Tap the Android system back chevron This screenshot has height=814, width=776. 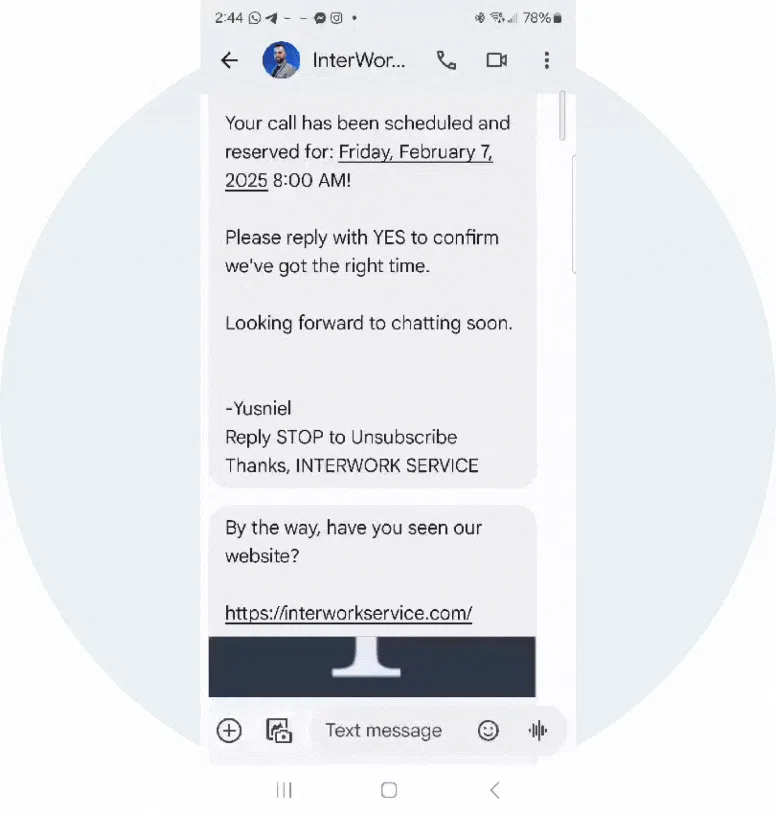[495, 791]
